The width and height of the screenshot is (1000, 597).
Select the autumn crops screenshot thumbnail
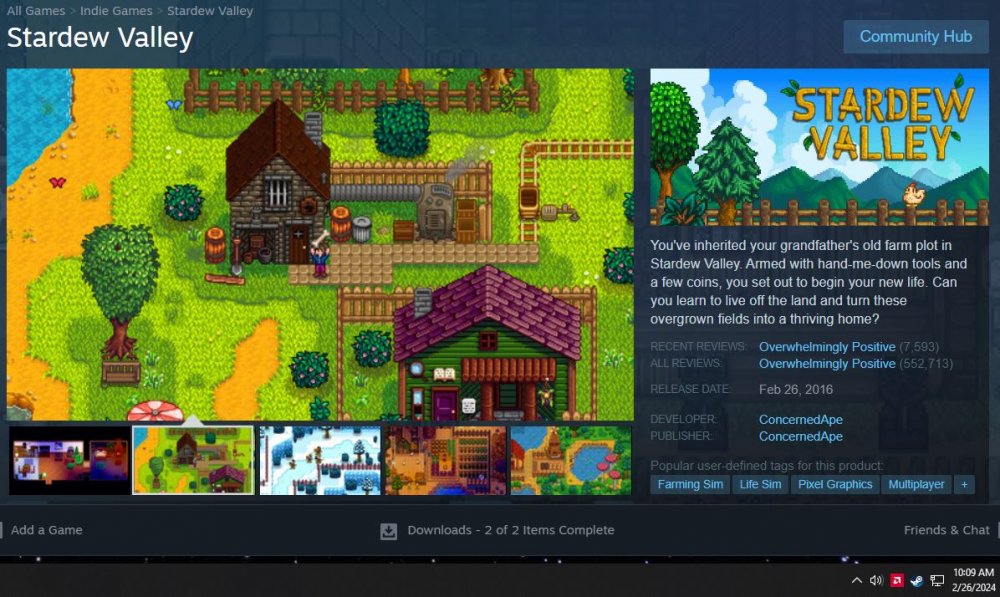point(445,461)
